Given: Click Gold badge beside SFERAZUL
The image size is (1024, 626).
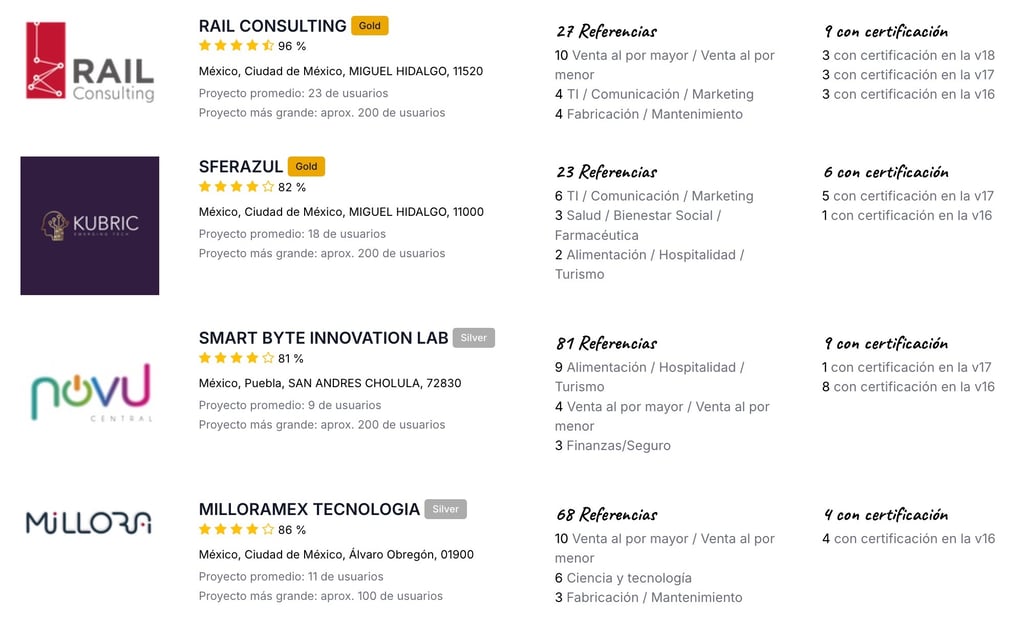Looking at the screenshot, I should coord(306,166).
